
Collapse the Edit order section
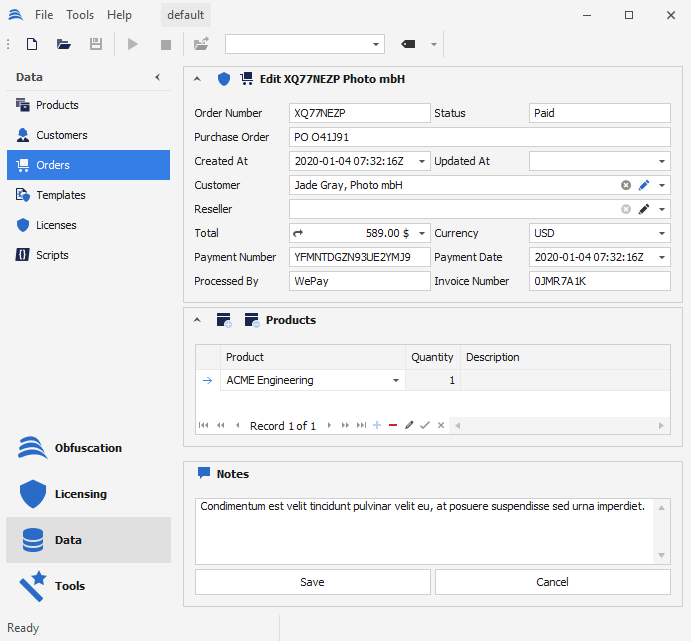point(197,79)
